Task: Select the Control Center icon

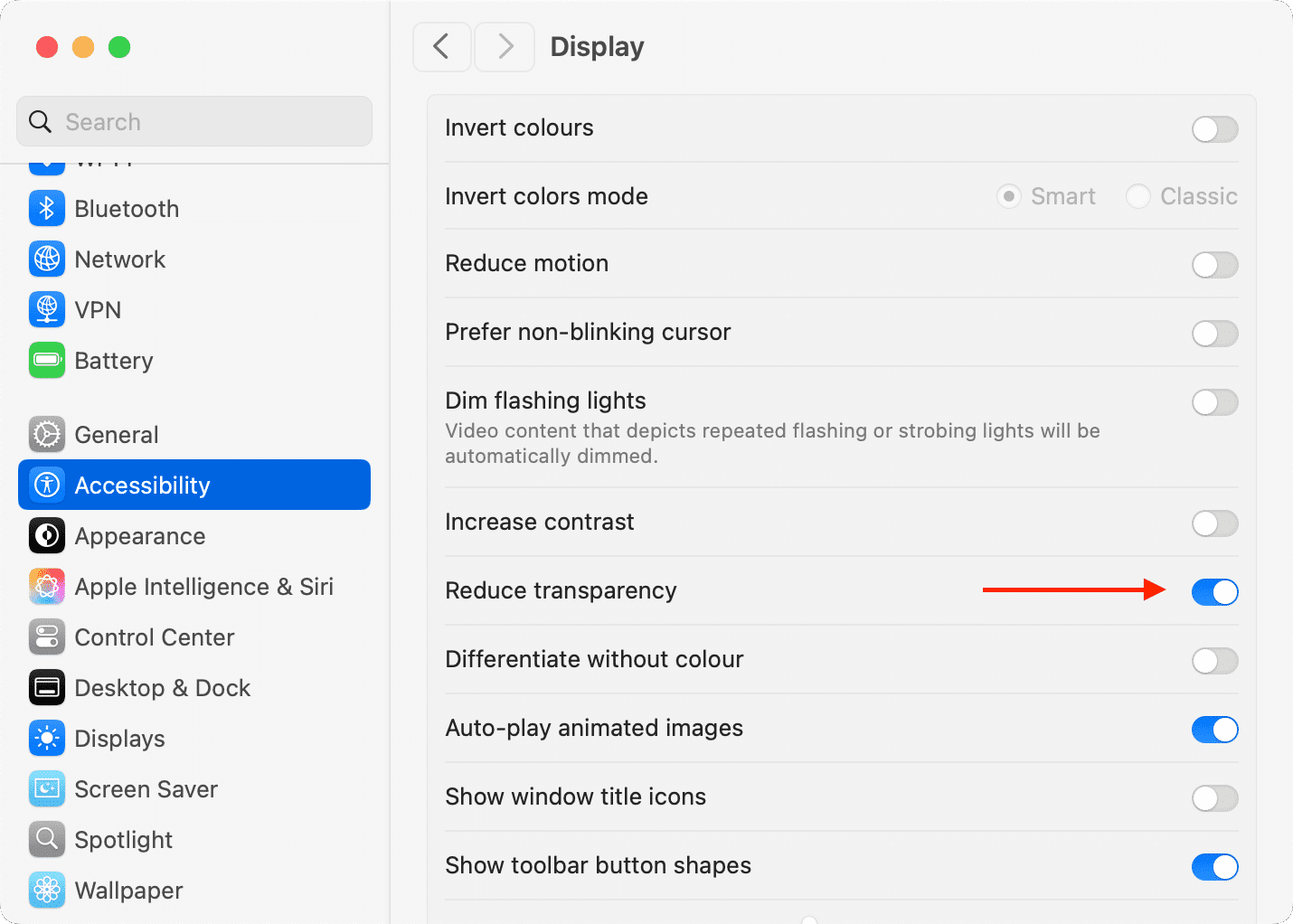Action: tap(47, 637)
